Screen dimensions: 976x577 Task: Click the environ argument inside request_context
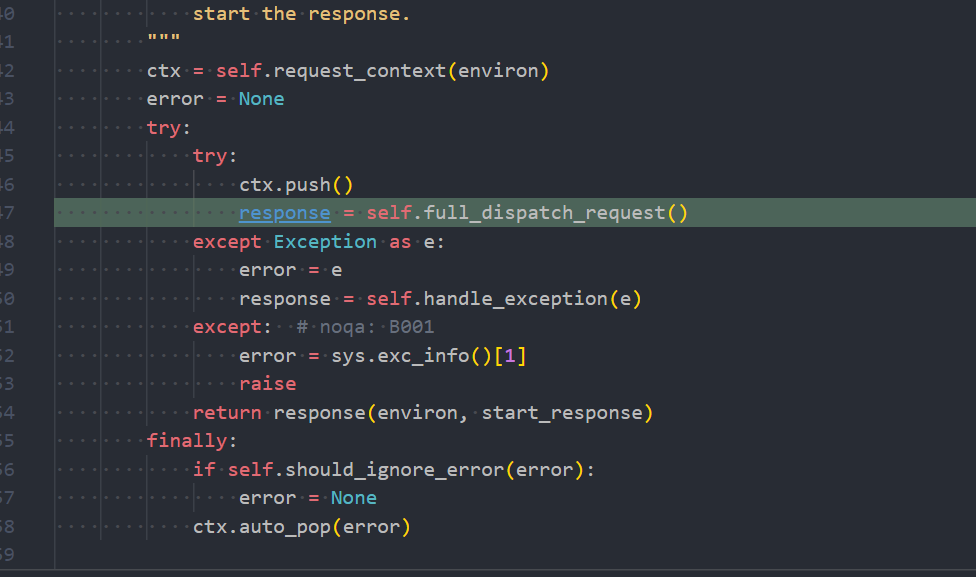[499, 71]
